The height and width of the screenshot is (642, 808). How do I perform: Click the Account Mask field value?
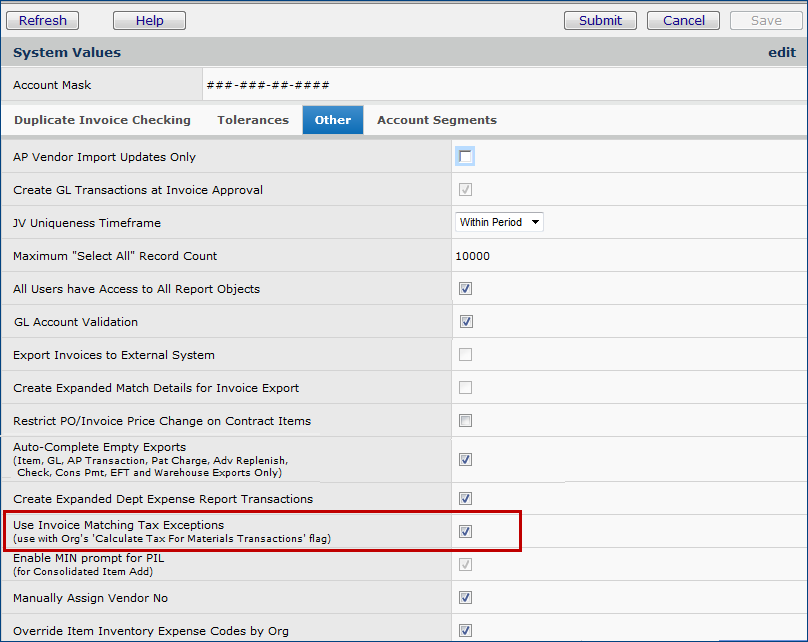coord(268,86)
